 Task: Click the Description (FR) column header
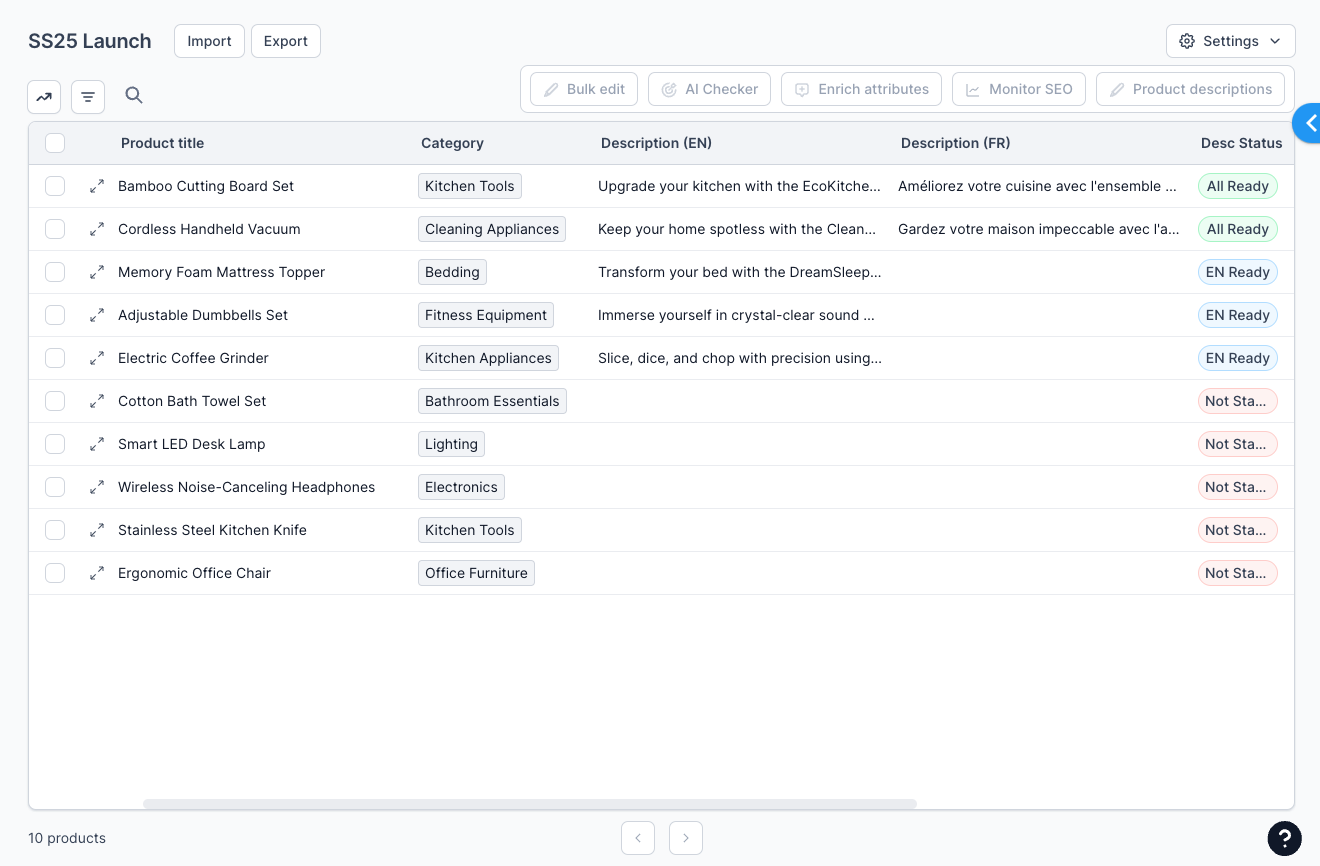955,143
